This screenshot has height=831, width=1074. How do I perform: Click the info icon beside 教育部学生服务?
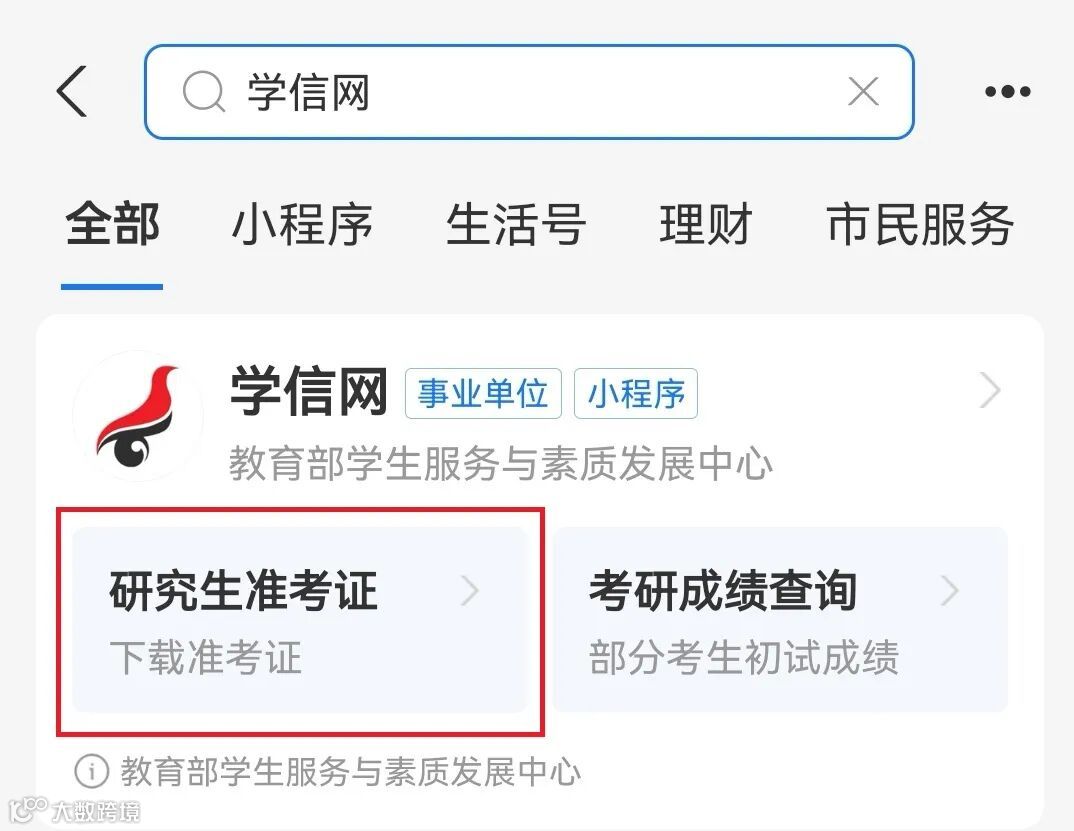click(x=91, y=771)
